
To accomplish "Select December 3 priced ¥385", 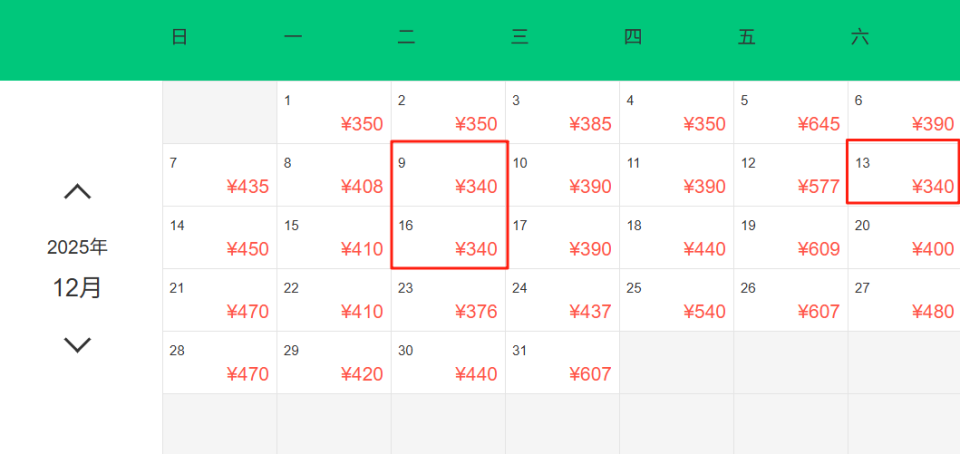I will tap(562, 113).
